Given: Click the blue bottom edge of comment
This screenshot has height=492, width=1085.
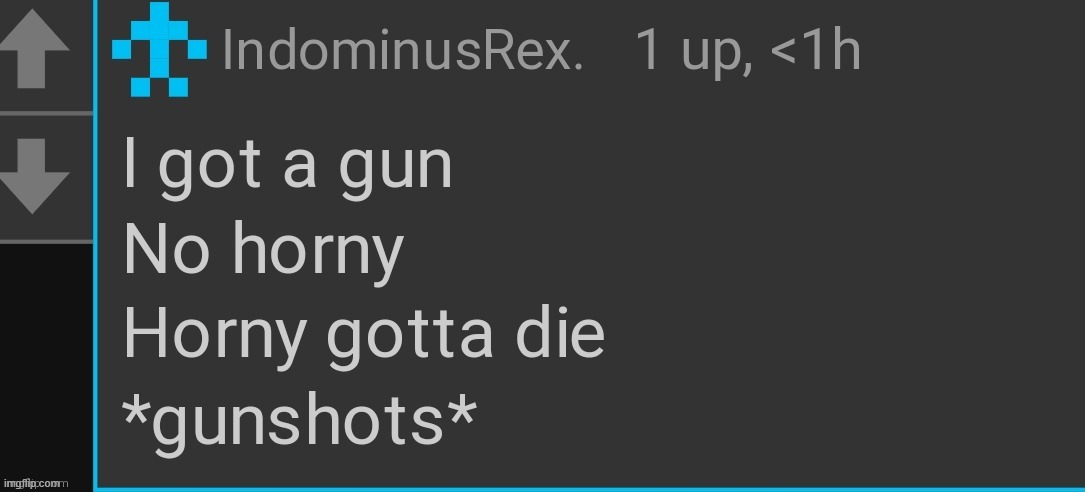Looking at the screenshot, I should 590,489.
